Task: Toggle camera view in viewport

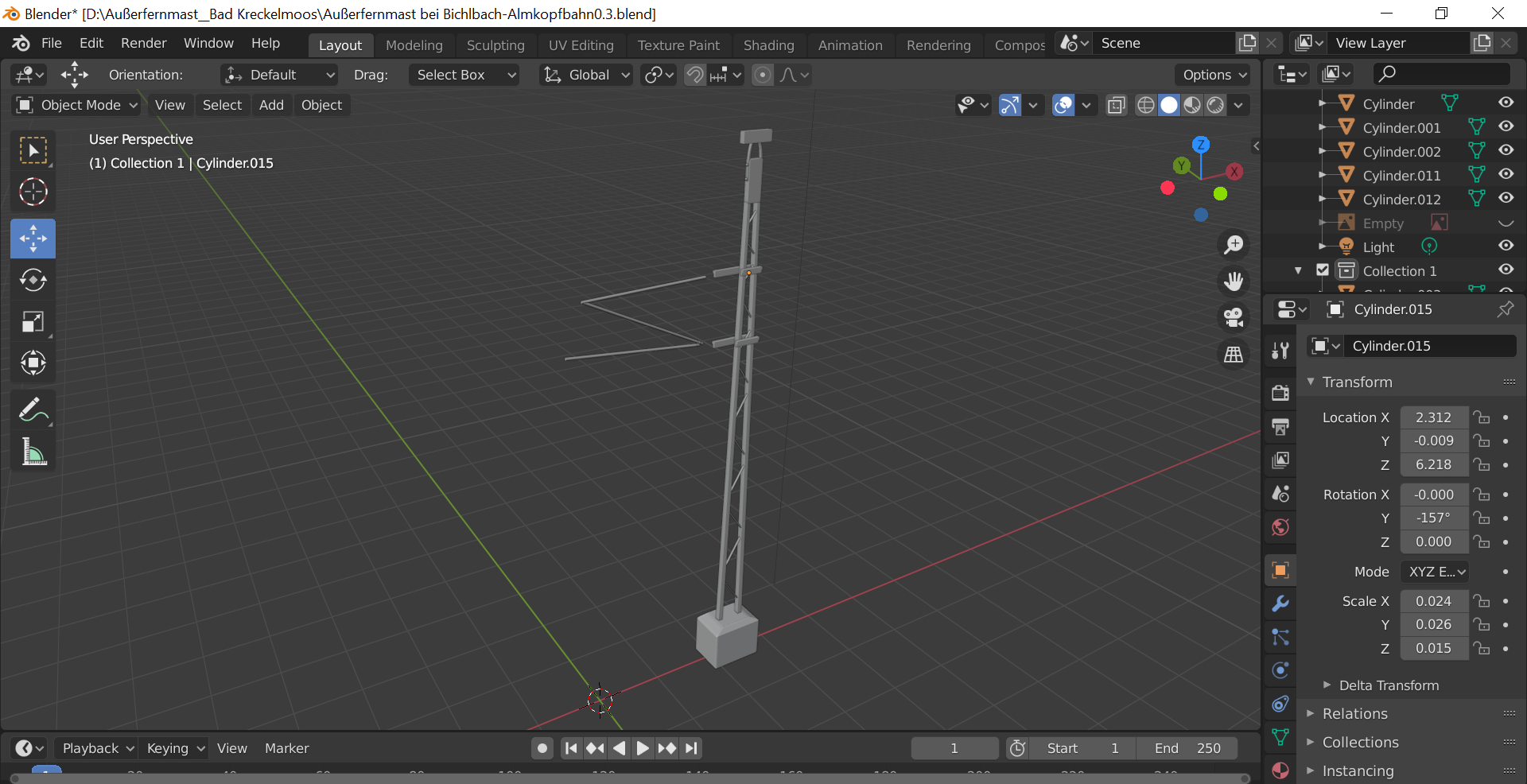Action: (x=1234, y=317)
